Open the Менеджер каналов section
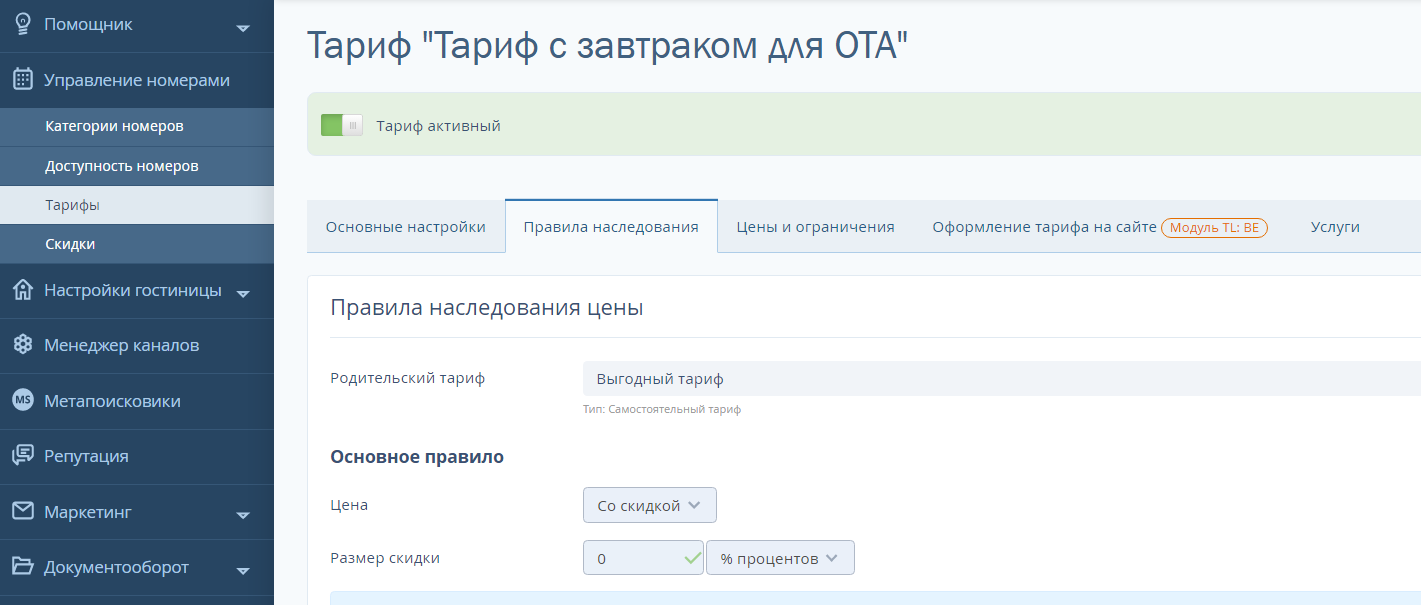 [137, 345]
